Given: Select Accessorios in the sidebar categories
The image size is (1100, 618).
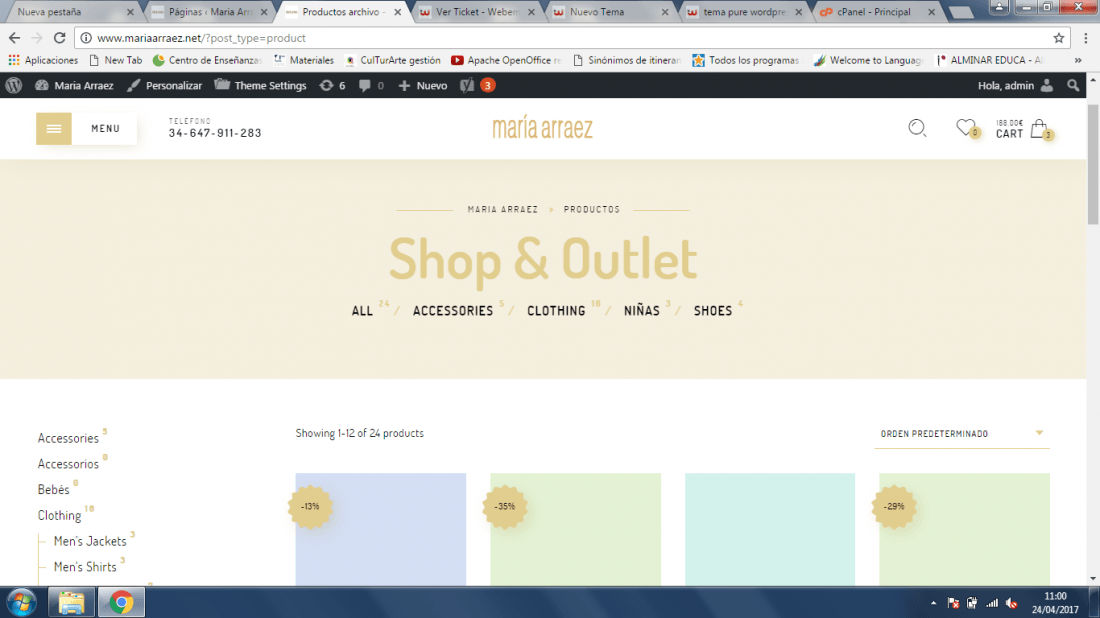Looking at the screenshot, I should point(68,464).
